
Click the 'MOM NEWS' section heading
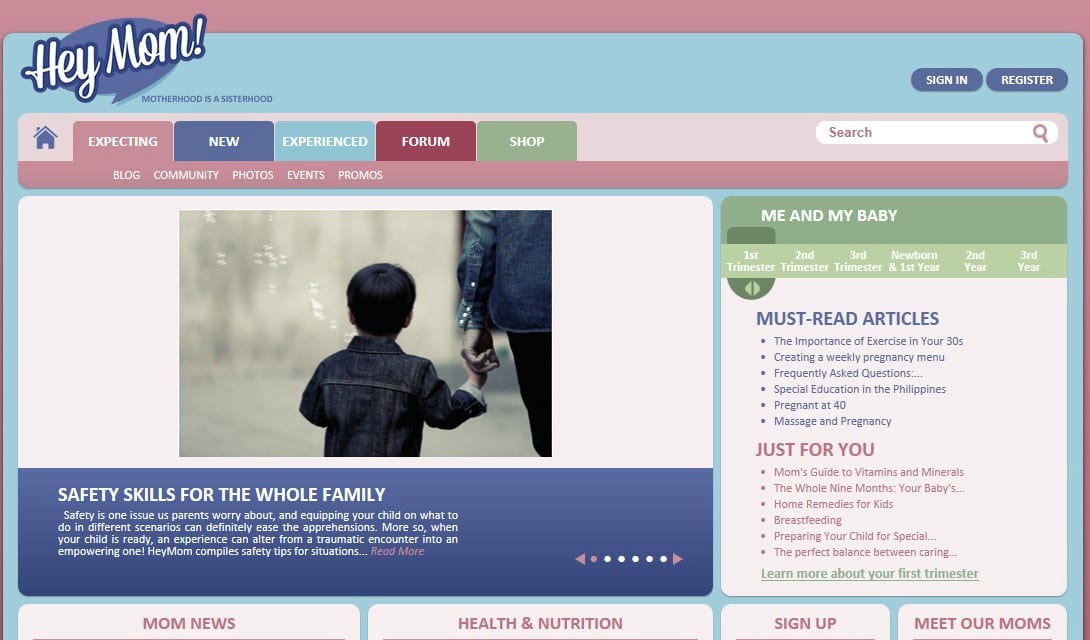point(189,623)
